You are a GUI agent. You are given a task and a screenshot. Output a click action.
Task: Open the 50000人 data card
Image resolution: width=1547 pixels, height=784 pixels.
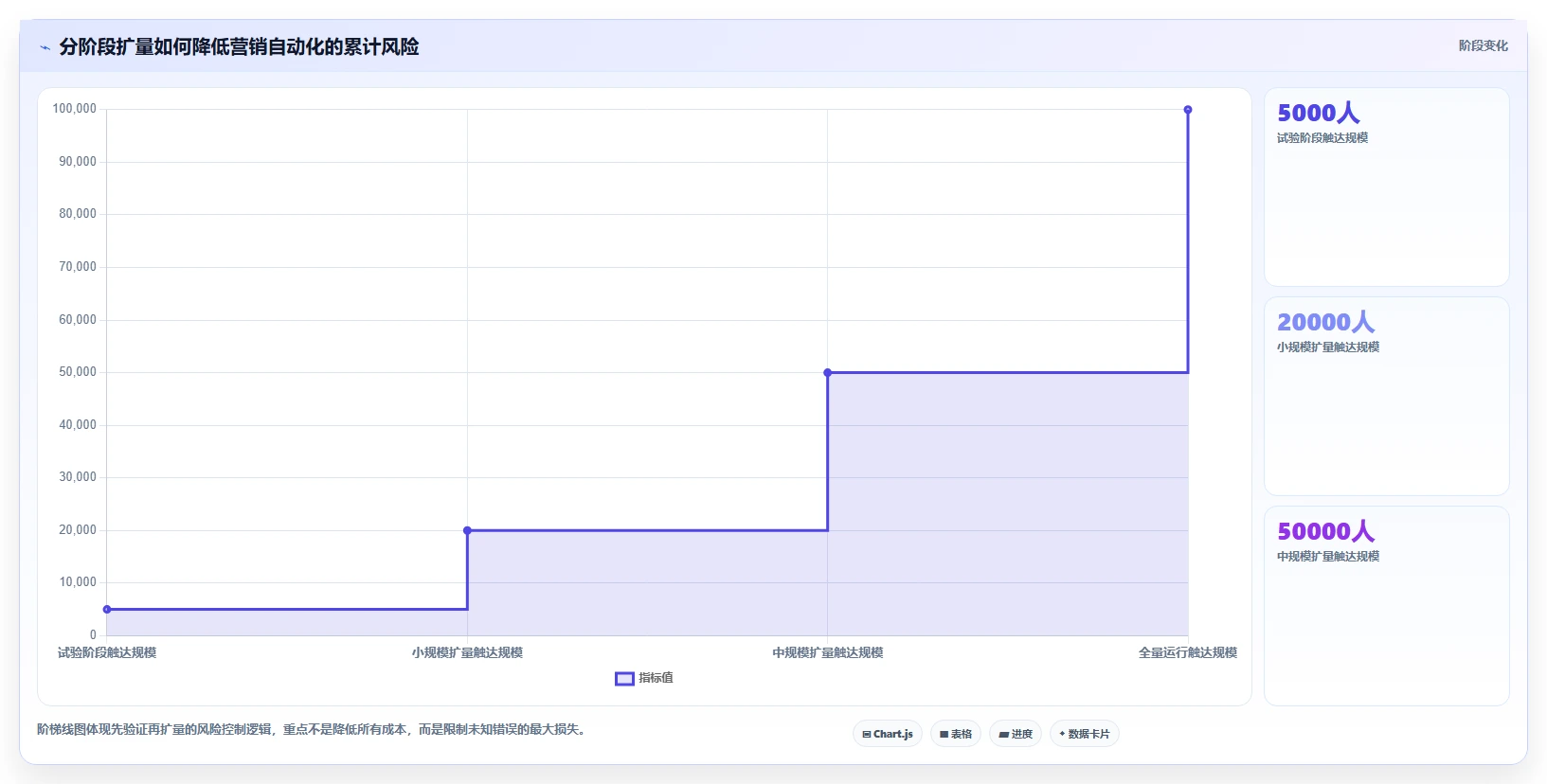point(1387,606)
